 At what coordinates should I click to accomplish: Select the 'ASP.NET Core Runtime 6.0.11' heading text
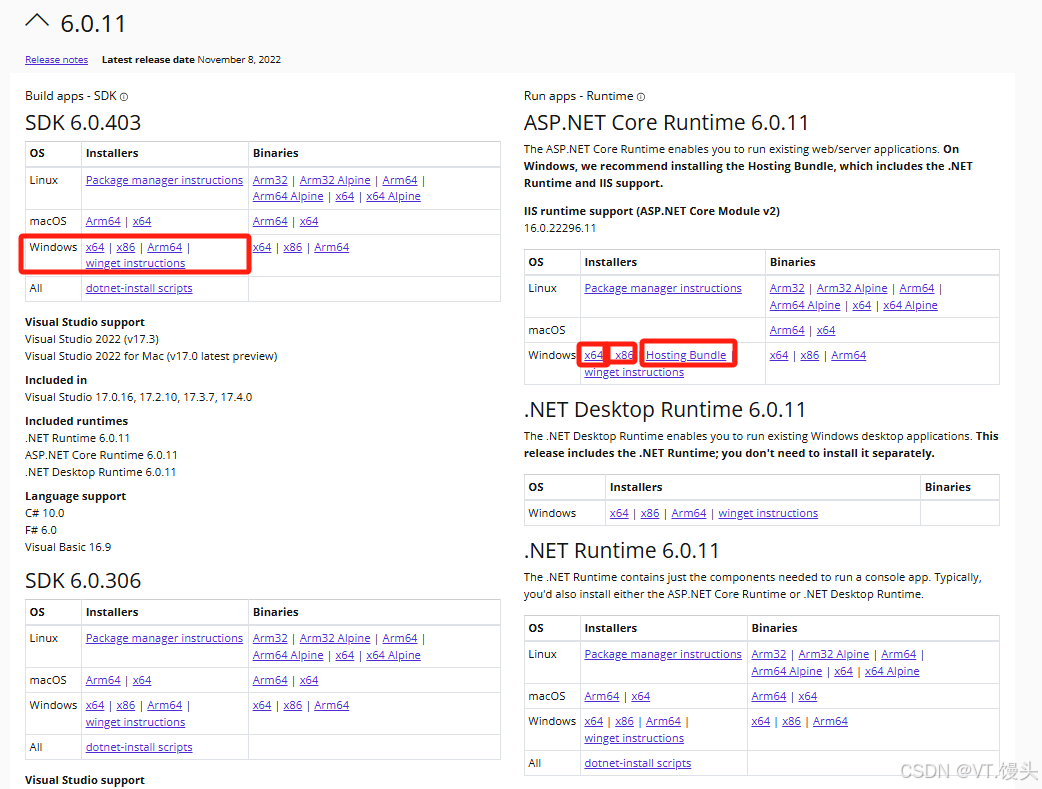(667, 123)
